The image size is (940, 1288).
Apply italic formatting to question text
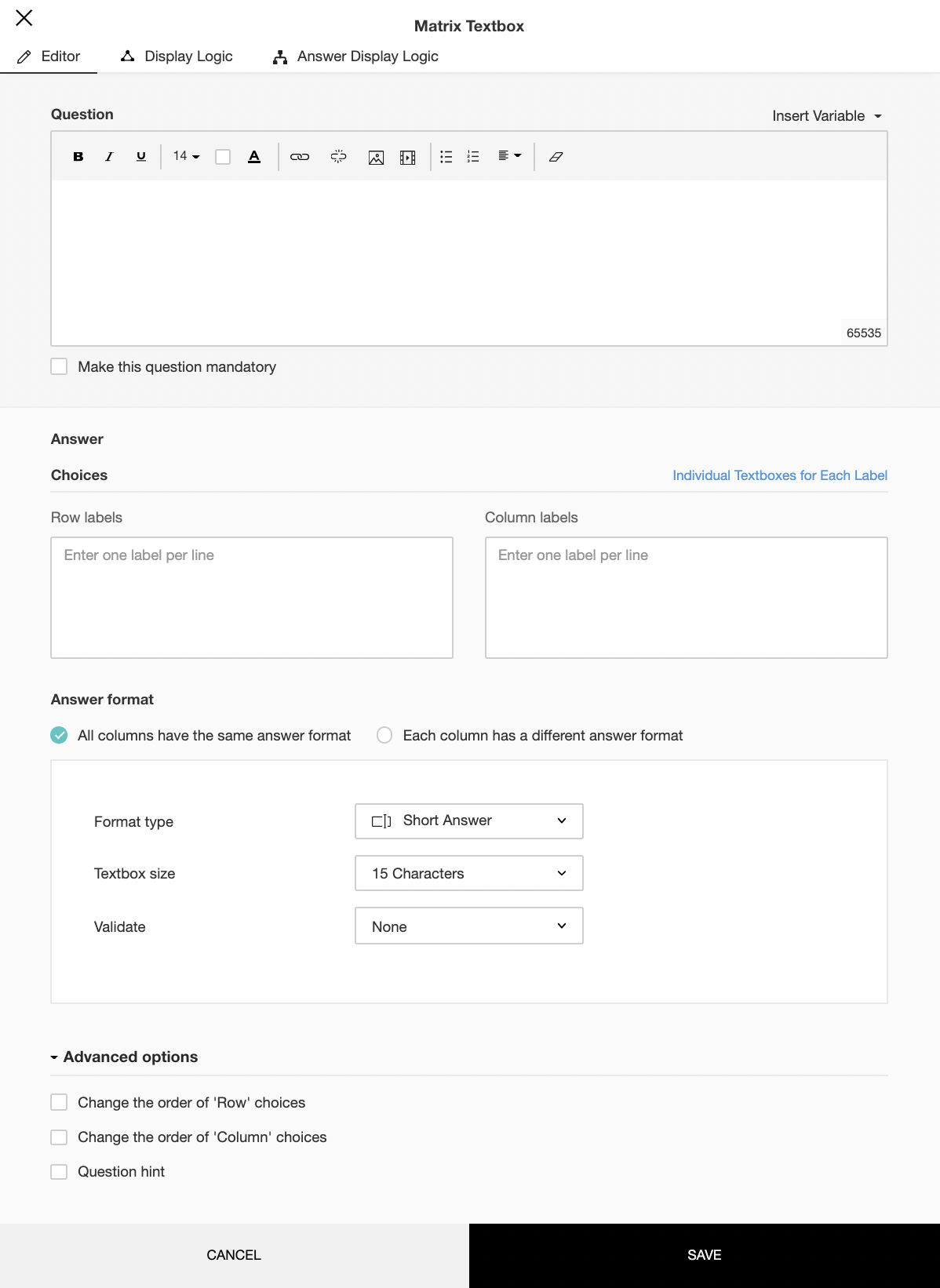click(109, 157)
